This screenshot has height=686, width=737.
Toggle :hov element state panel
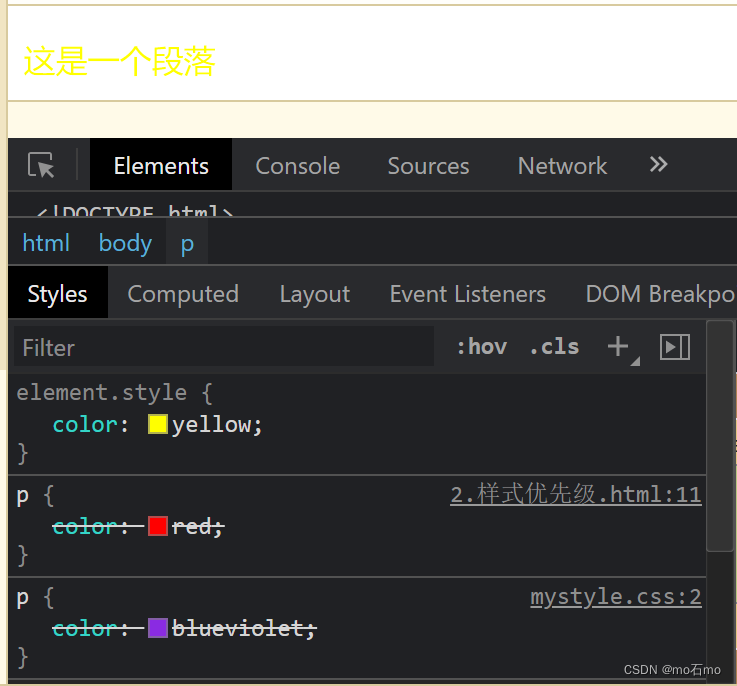(482, 347)
